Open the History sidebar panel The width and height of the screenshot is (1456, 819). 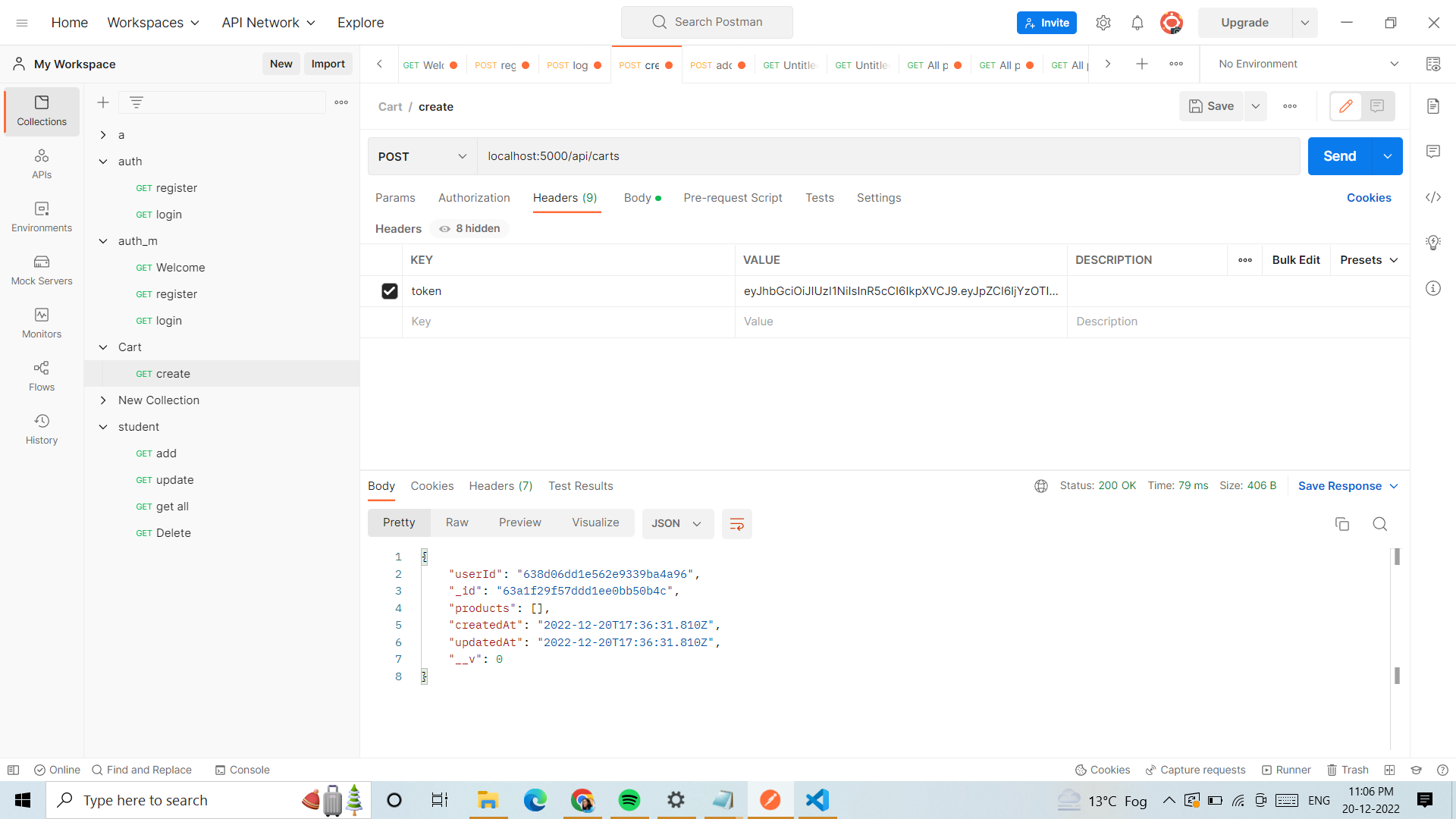(41, 428)
